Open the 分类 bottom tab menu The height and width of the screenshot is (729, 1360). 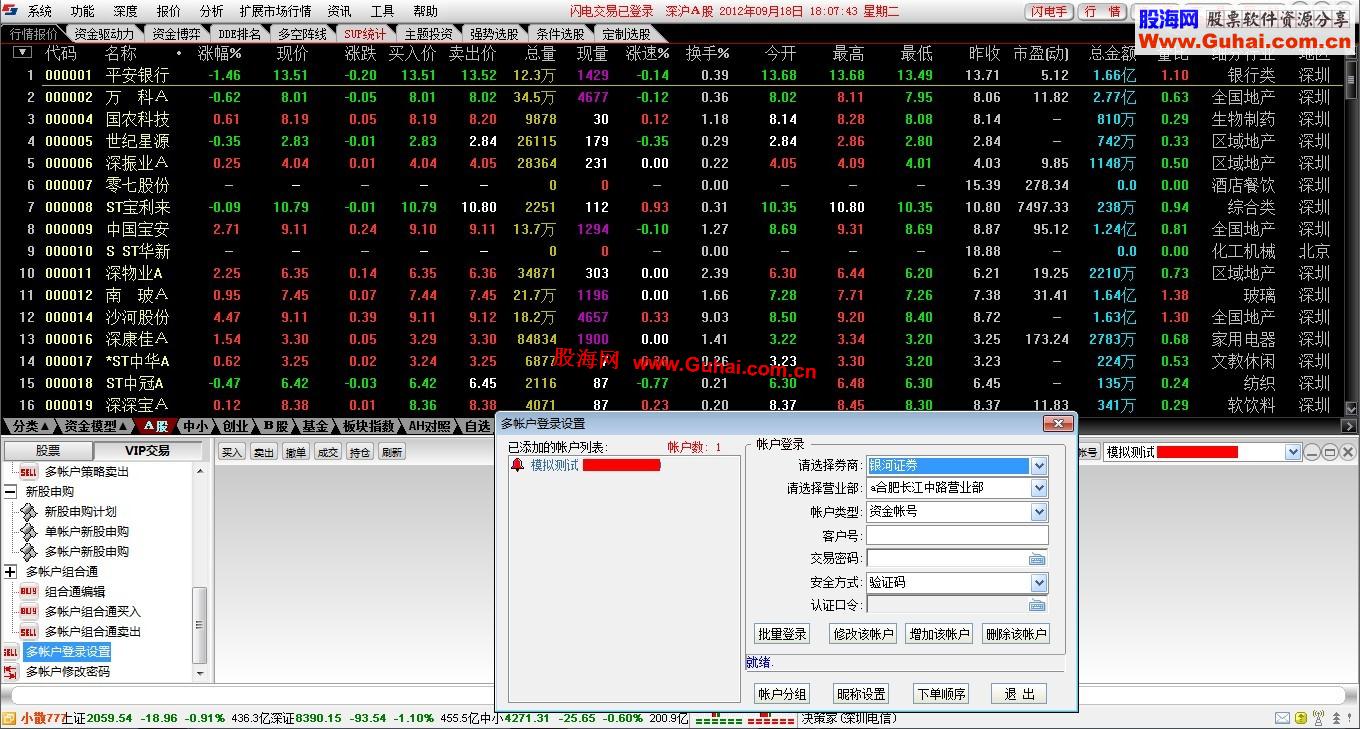pos(30,426)
